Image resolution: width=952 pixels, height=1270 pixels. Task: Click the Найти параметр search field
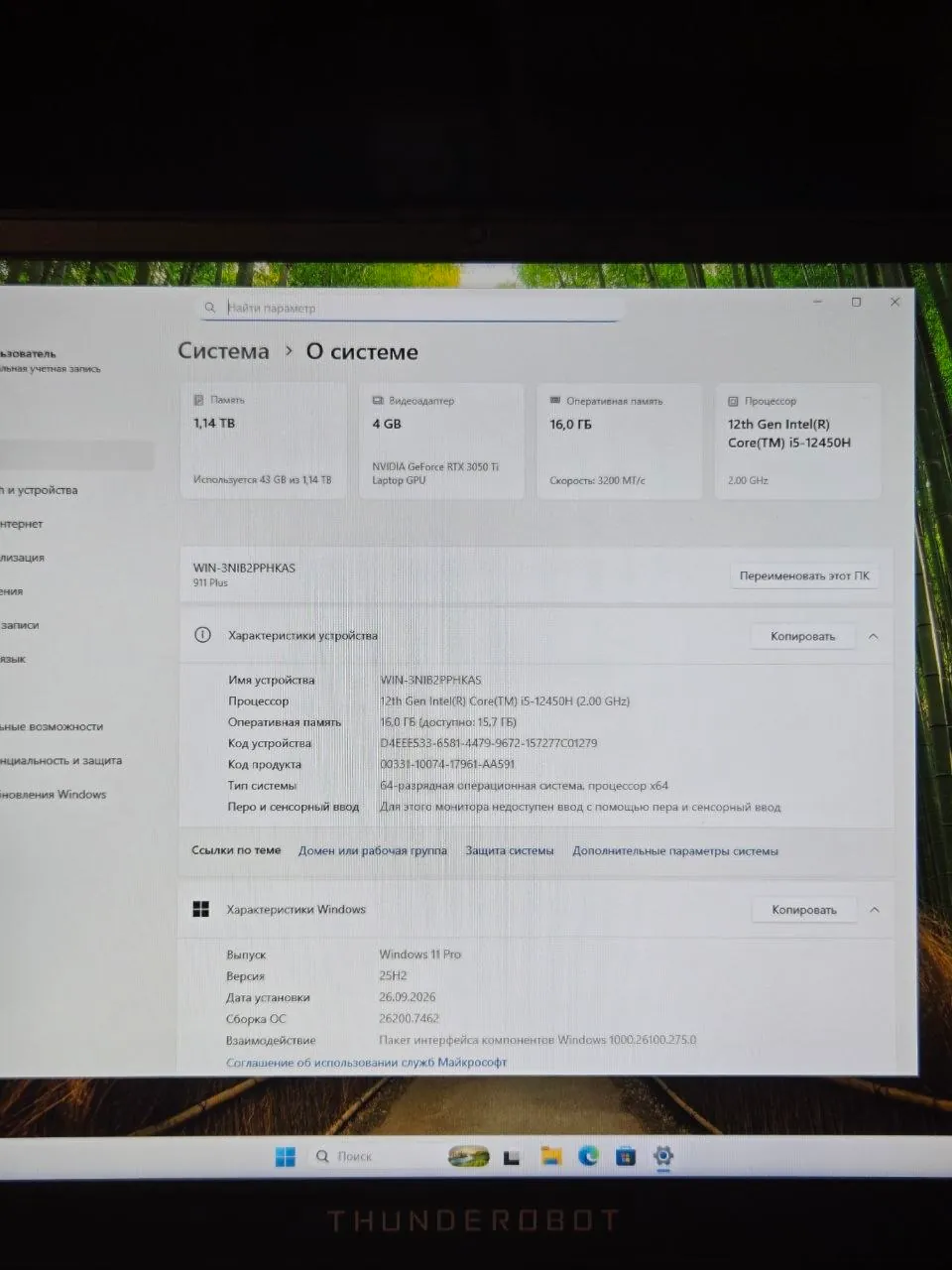tap(411, 308)
